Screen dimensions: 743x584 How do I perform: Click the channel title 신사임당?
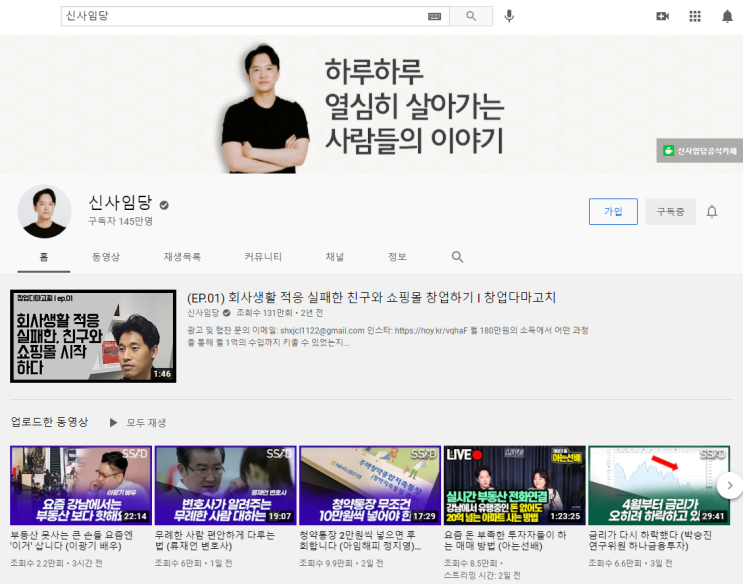(x=120, y=203)
